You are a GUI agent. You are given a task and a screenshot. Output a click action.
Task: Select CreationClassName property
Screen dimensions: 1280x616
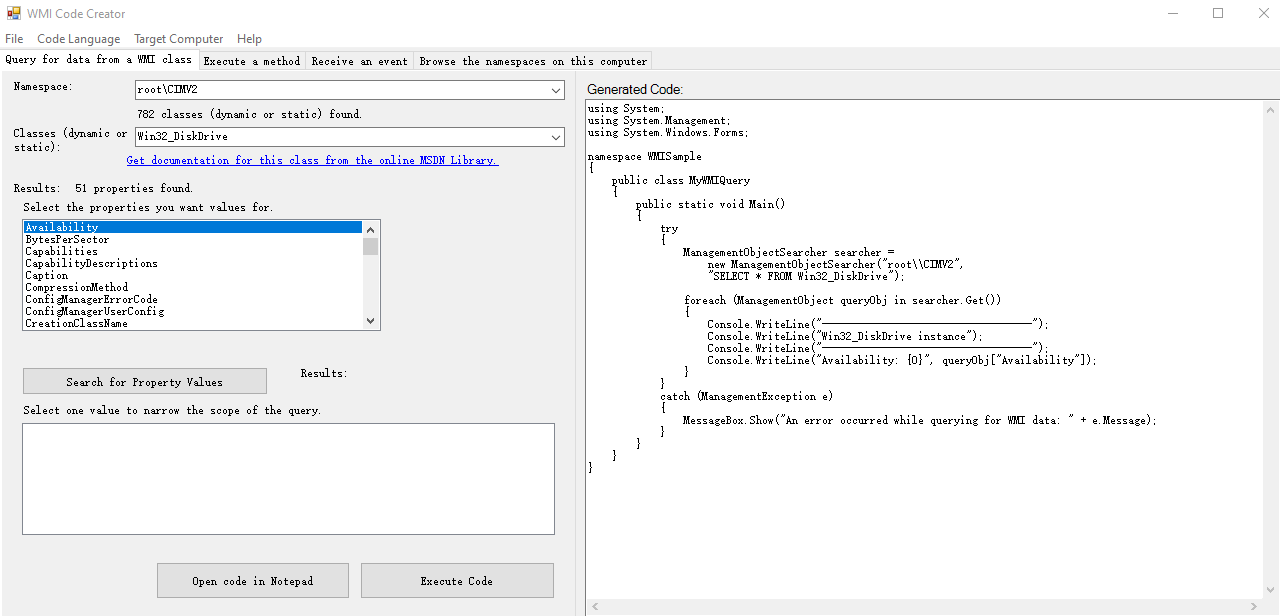193,323
